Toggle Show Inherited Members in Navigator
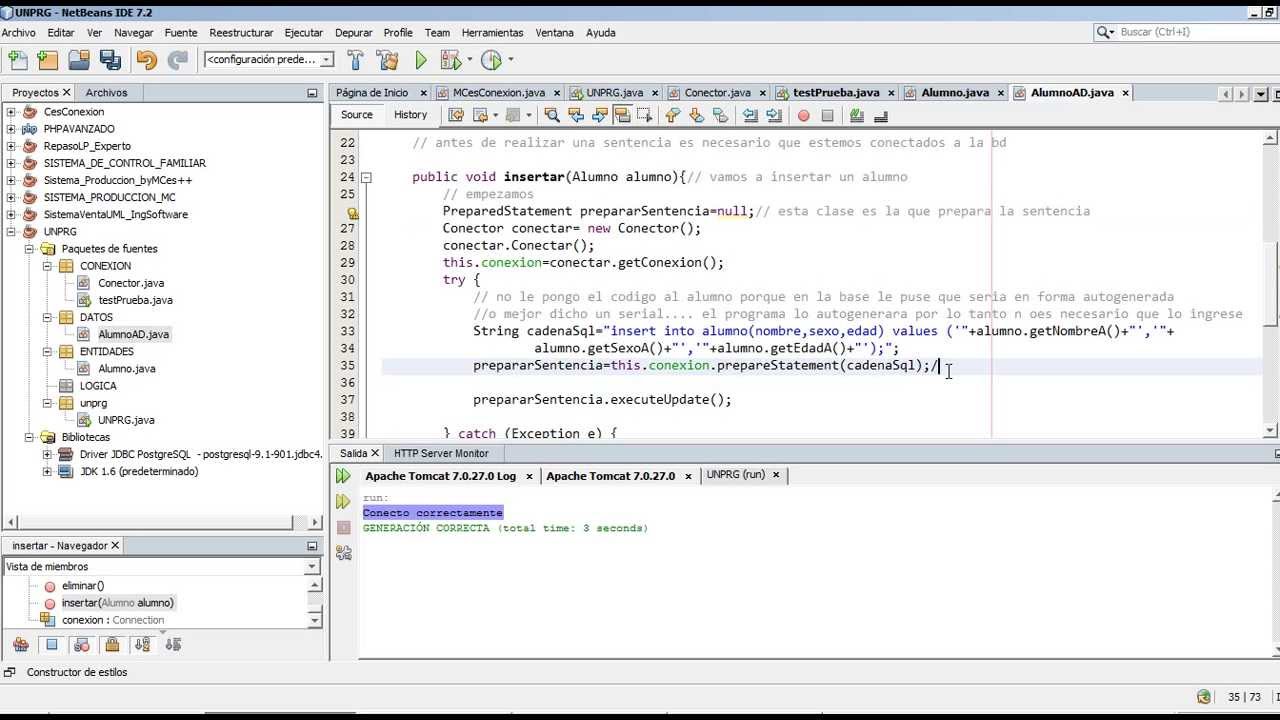 (20, 645)
